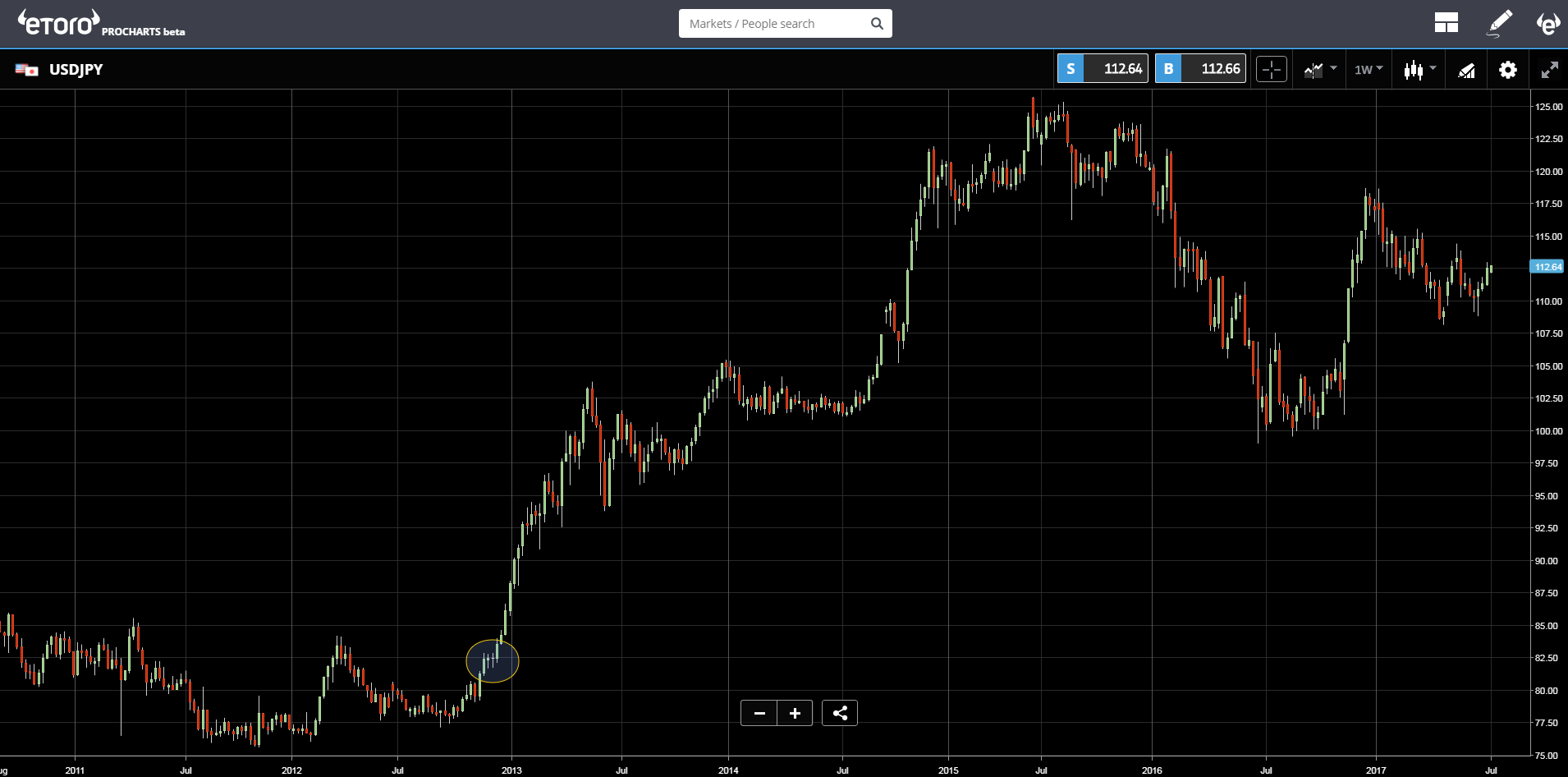Click the eToro bull icon at top right
Viewport: 1568px width, 777px height.
(1547, 23)
